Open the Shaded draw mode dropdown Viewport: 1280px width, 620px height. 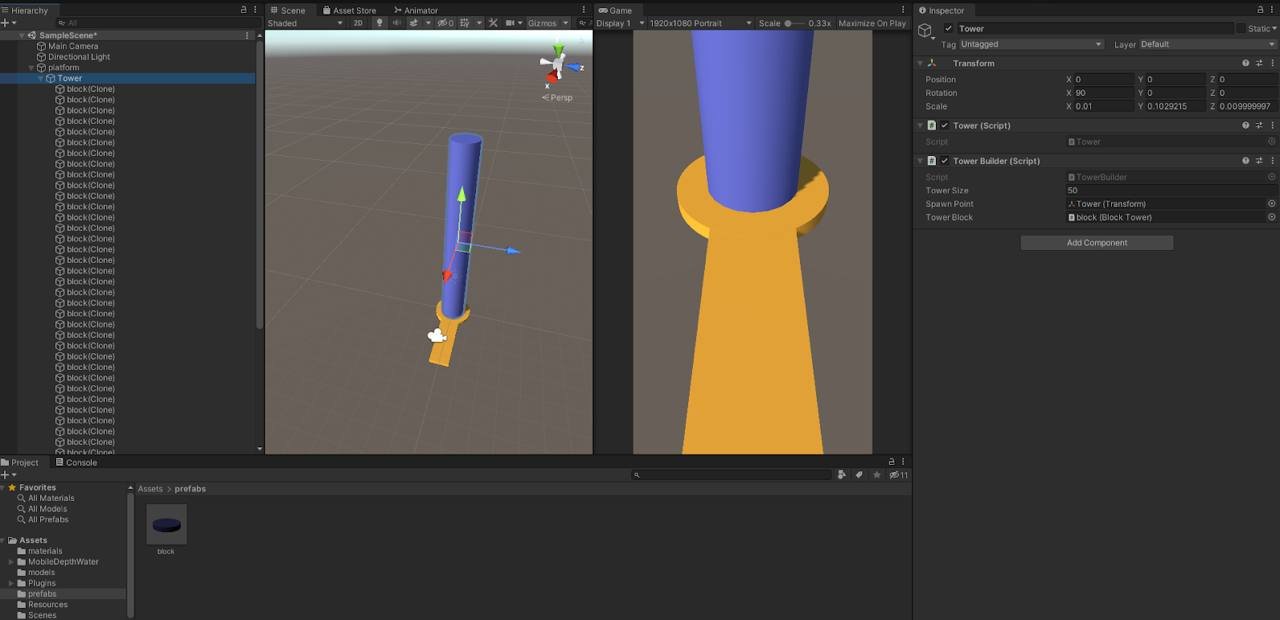click(x=305, y=23)
